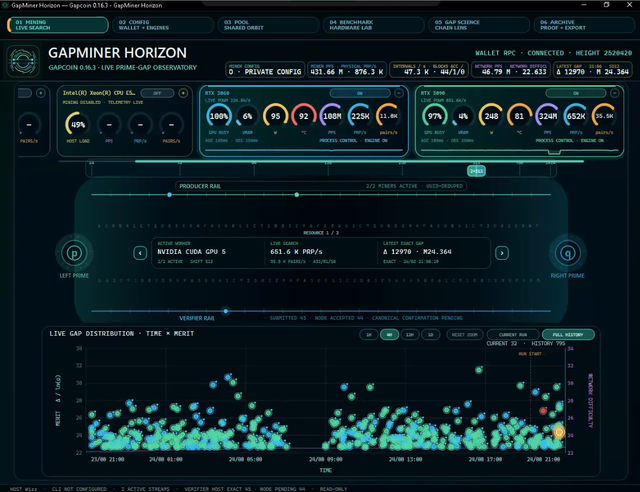Click the Run Start marker in chart
The height and width of the screenshot is (492, 640).
[530, 354]
